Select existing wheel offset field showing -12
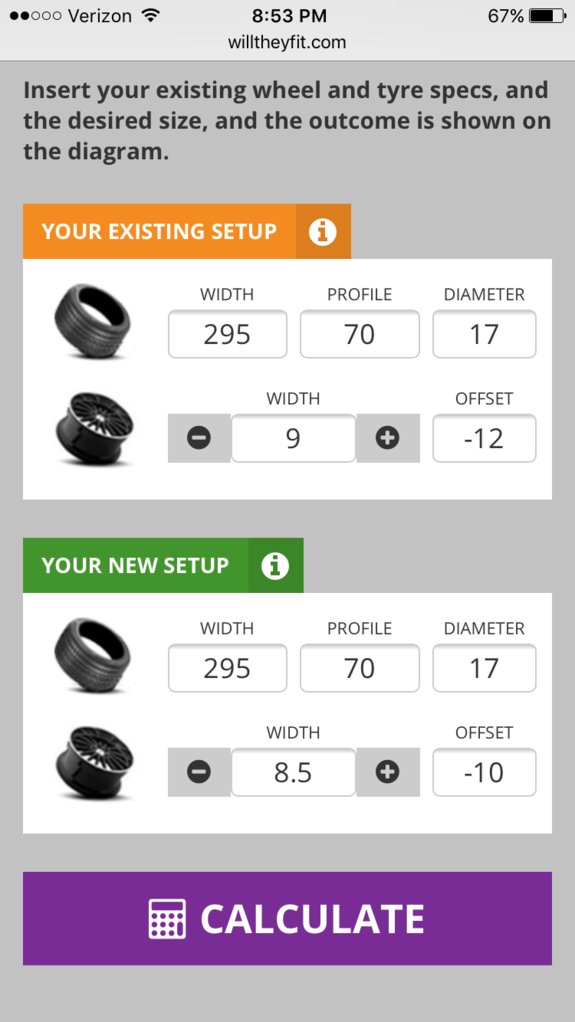Screen dimensions: 575x1022 tap(484, 438)
